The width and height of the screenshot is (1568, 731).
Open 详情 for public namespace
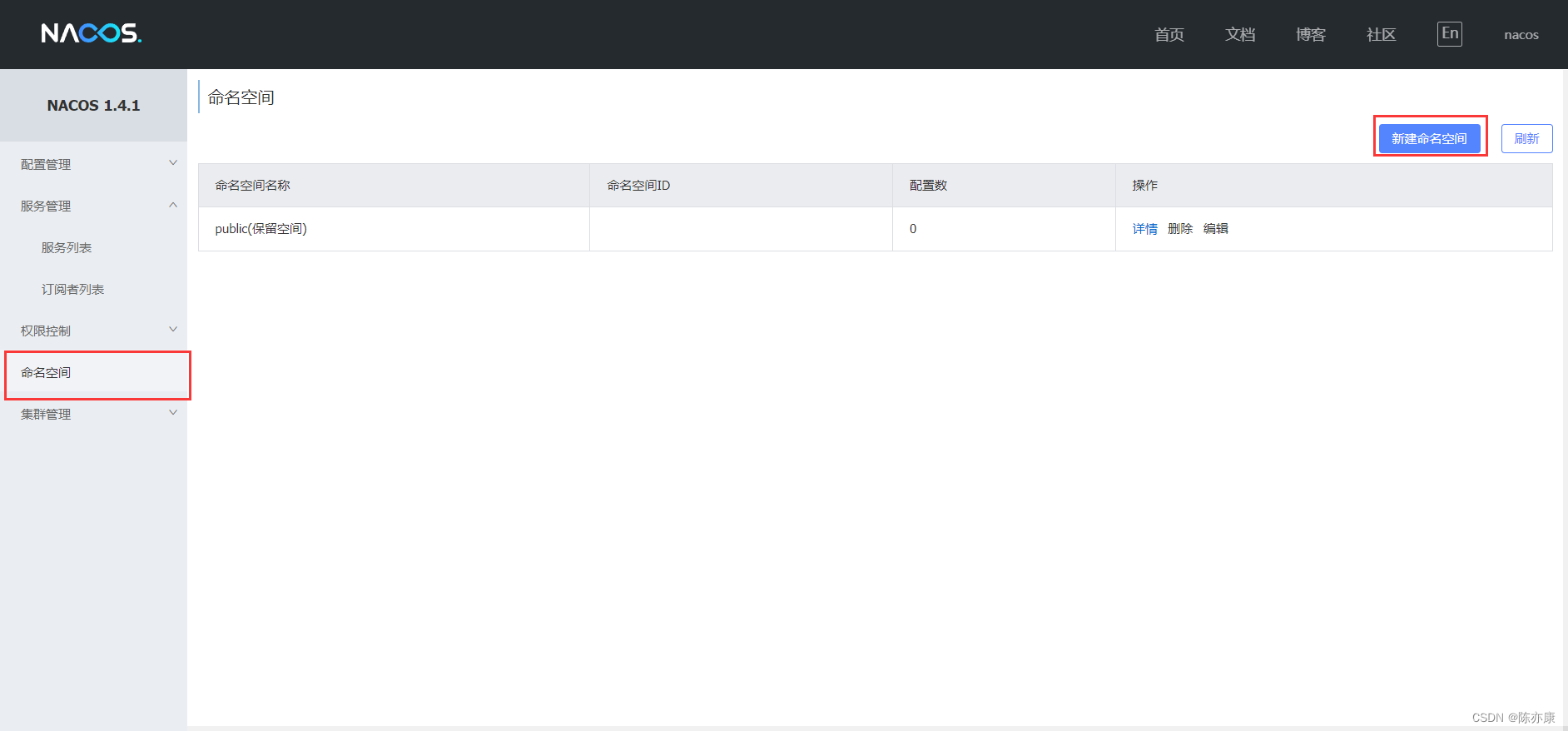pos(1144,229)
